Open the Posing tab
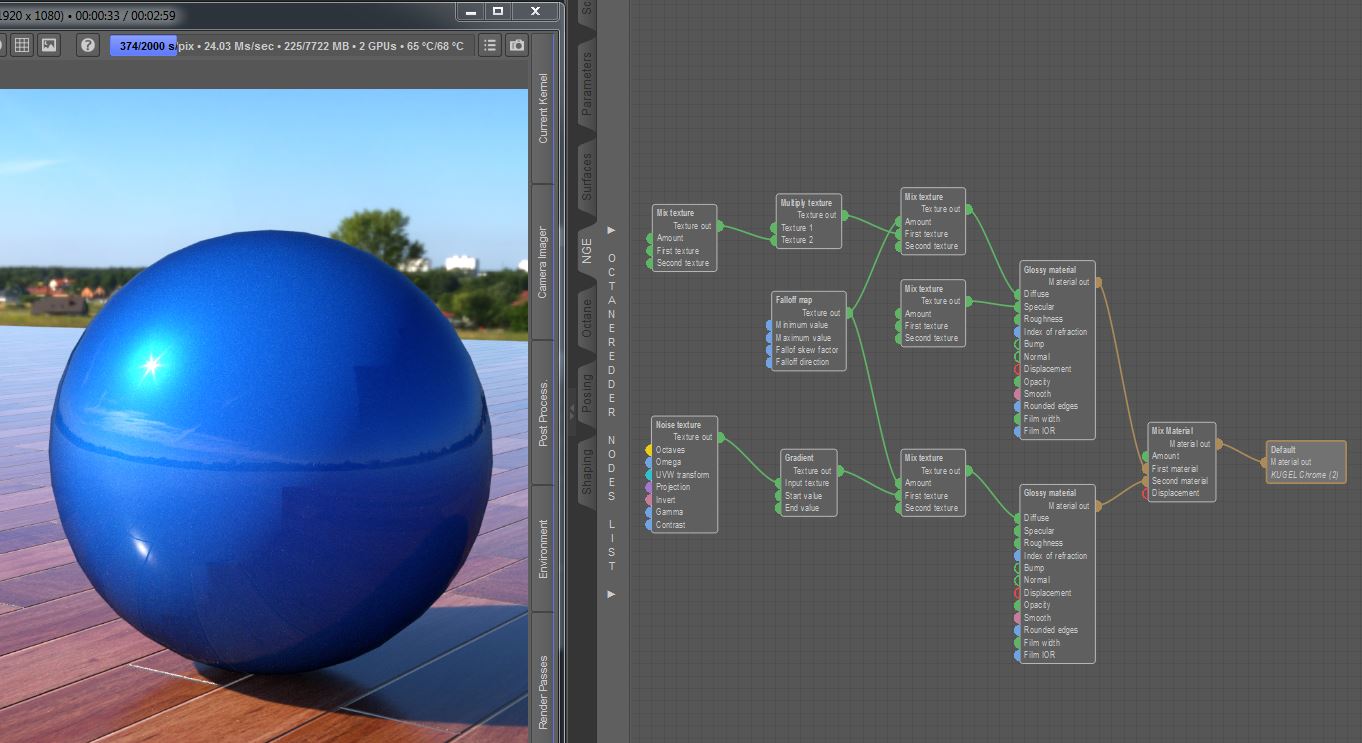 [587, 393]
